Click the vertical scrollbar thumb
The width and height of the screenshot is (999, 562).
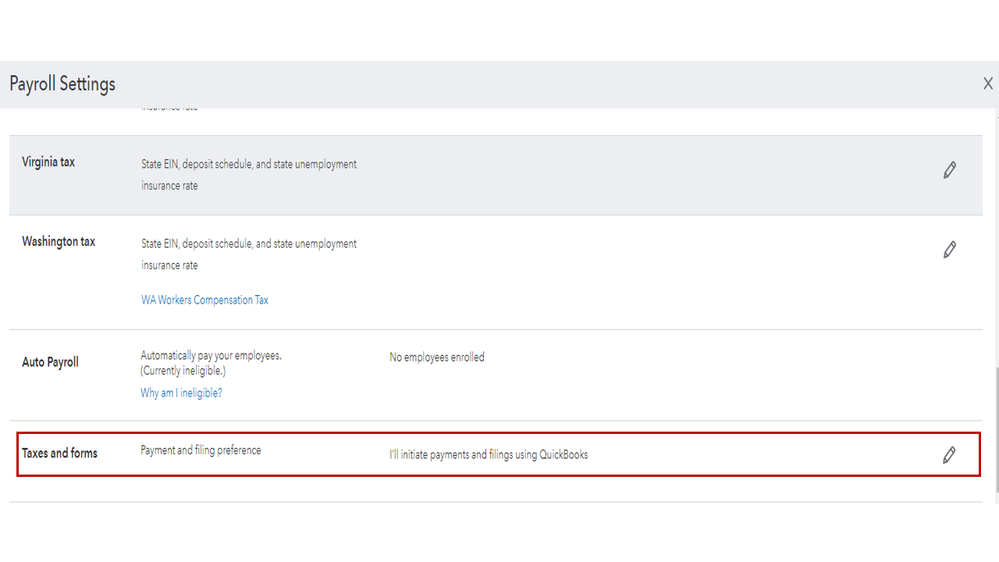pos(996,430)
